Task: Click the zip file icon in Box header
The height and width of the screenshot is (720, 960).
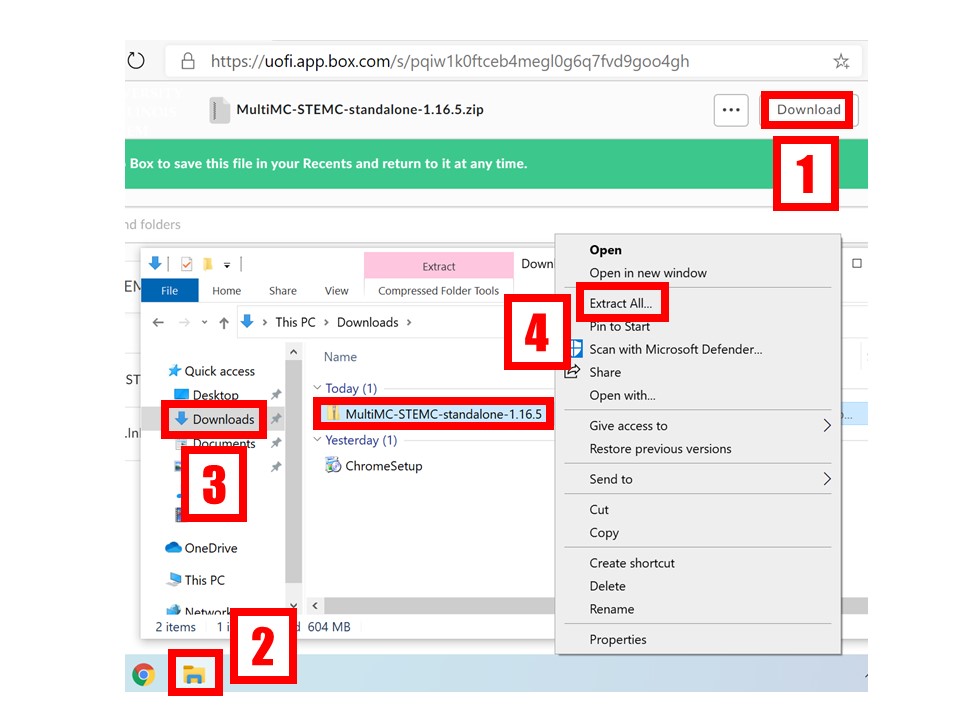Action: [219, 110]
